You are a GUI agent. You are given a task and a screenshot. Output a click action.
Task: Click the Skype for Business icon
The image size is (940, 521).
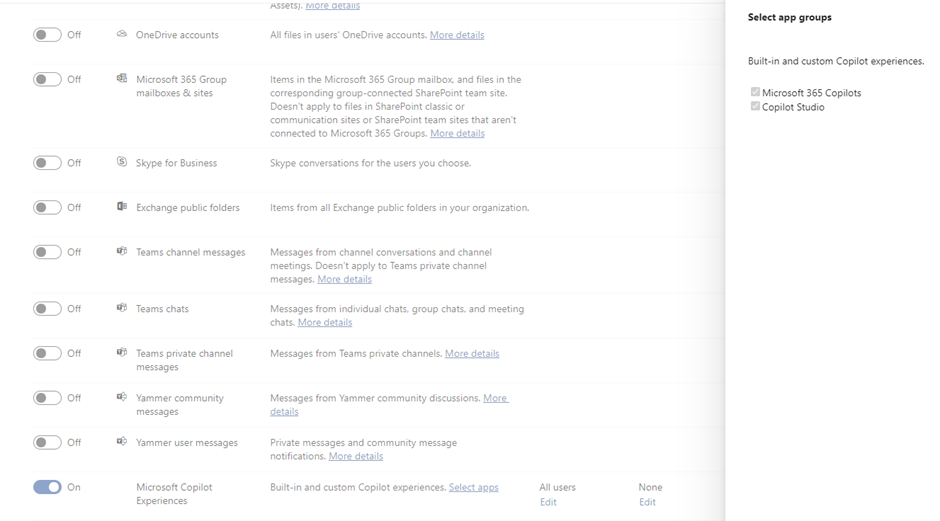click(x=122, y=162)
